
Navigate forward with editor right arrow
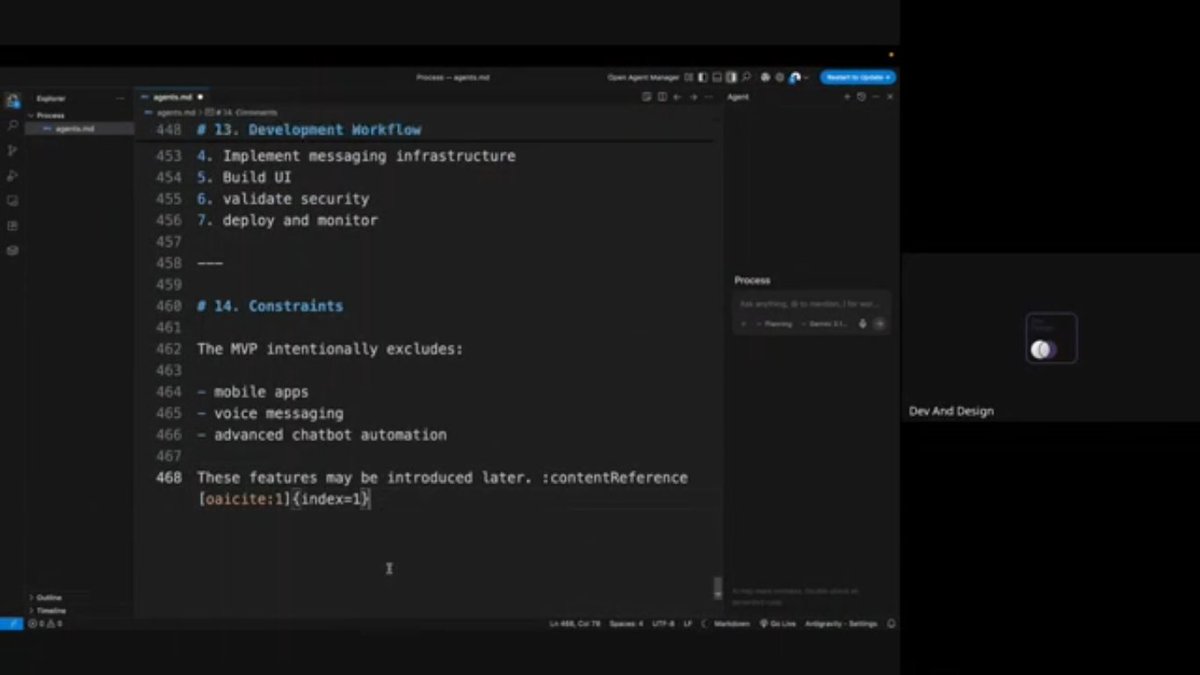tap(693, 97)
